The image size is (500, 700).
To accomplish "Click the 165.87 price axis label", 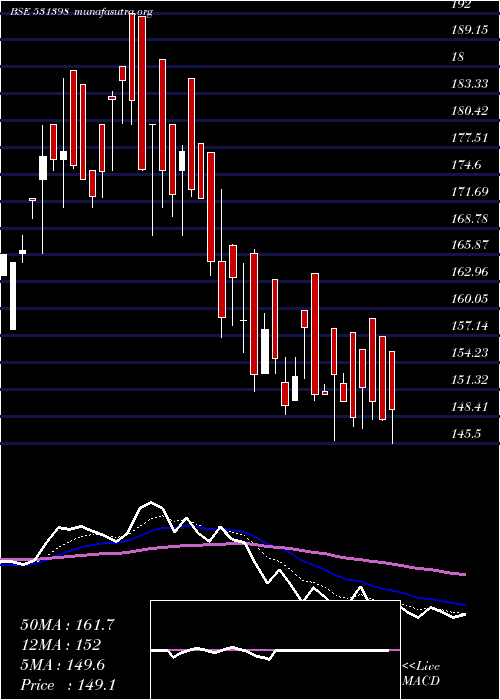I will 470,245.
